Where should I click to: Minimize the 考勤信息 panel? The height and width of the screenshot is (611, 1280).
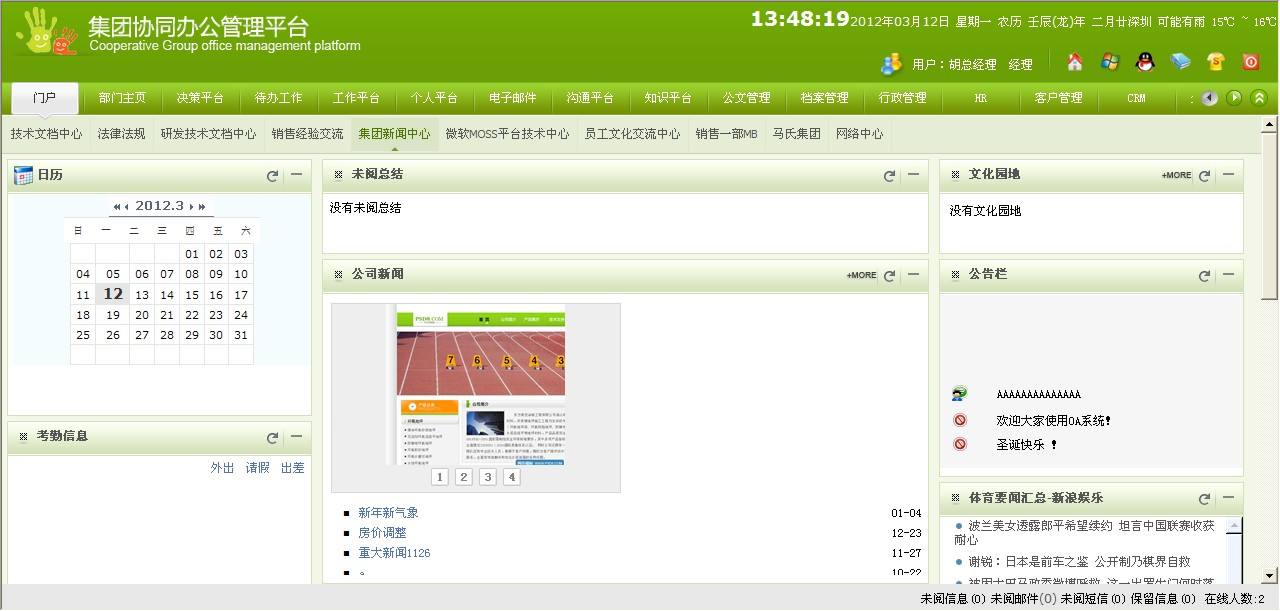[x=296, y=437]
